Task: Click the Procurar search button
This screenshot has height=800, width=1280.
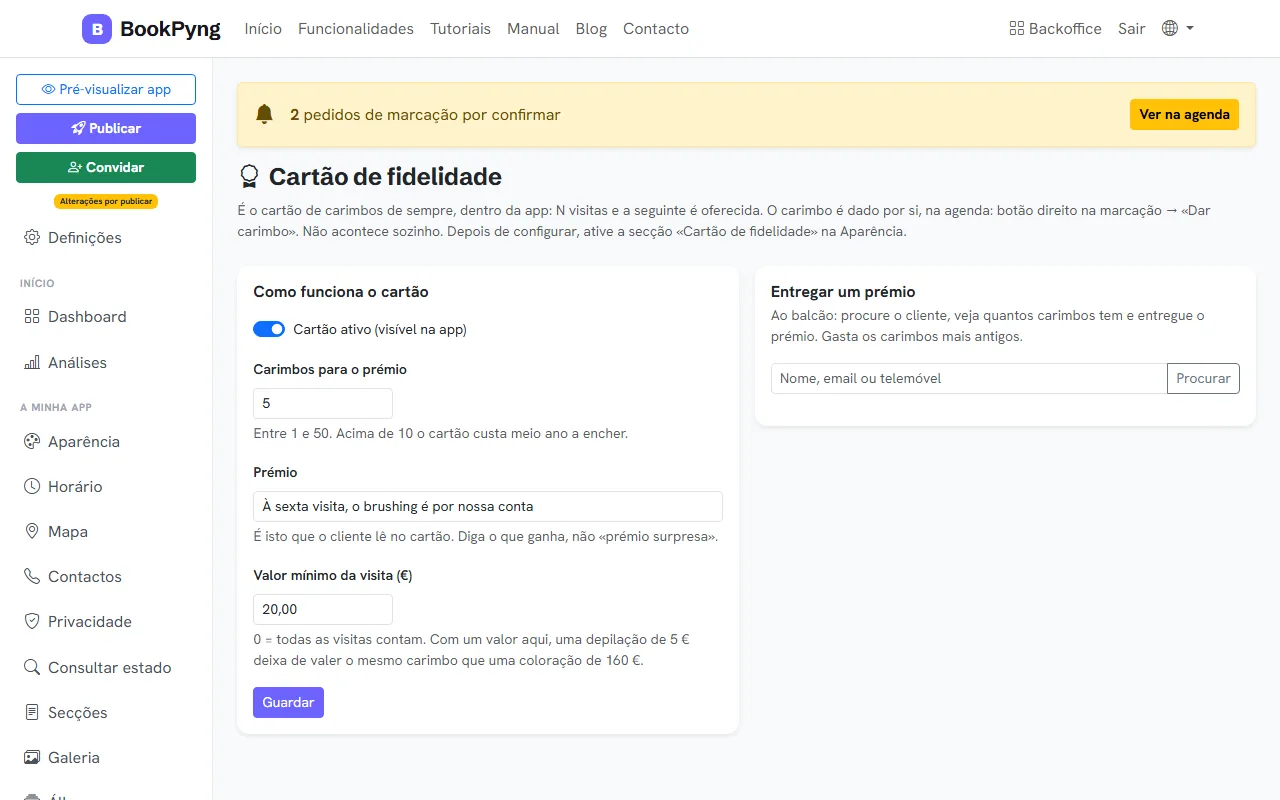Action: pos(1203,378)
